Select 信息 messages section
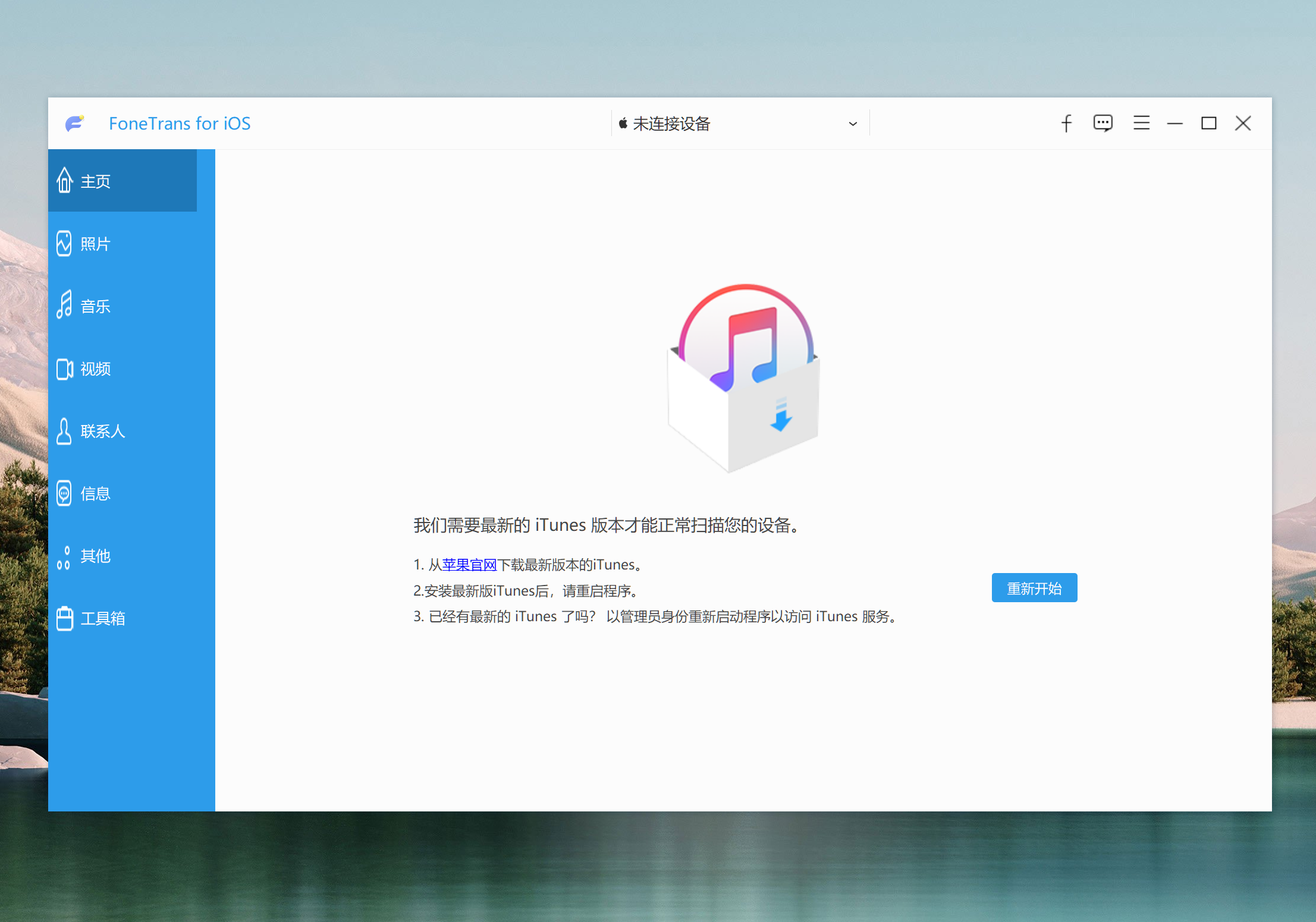 tap(123, 493)
